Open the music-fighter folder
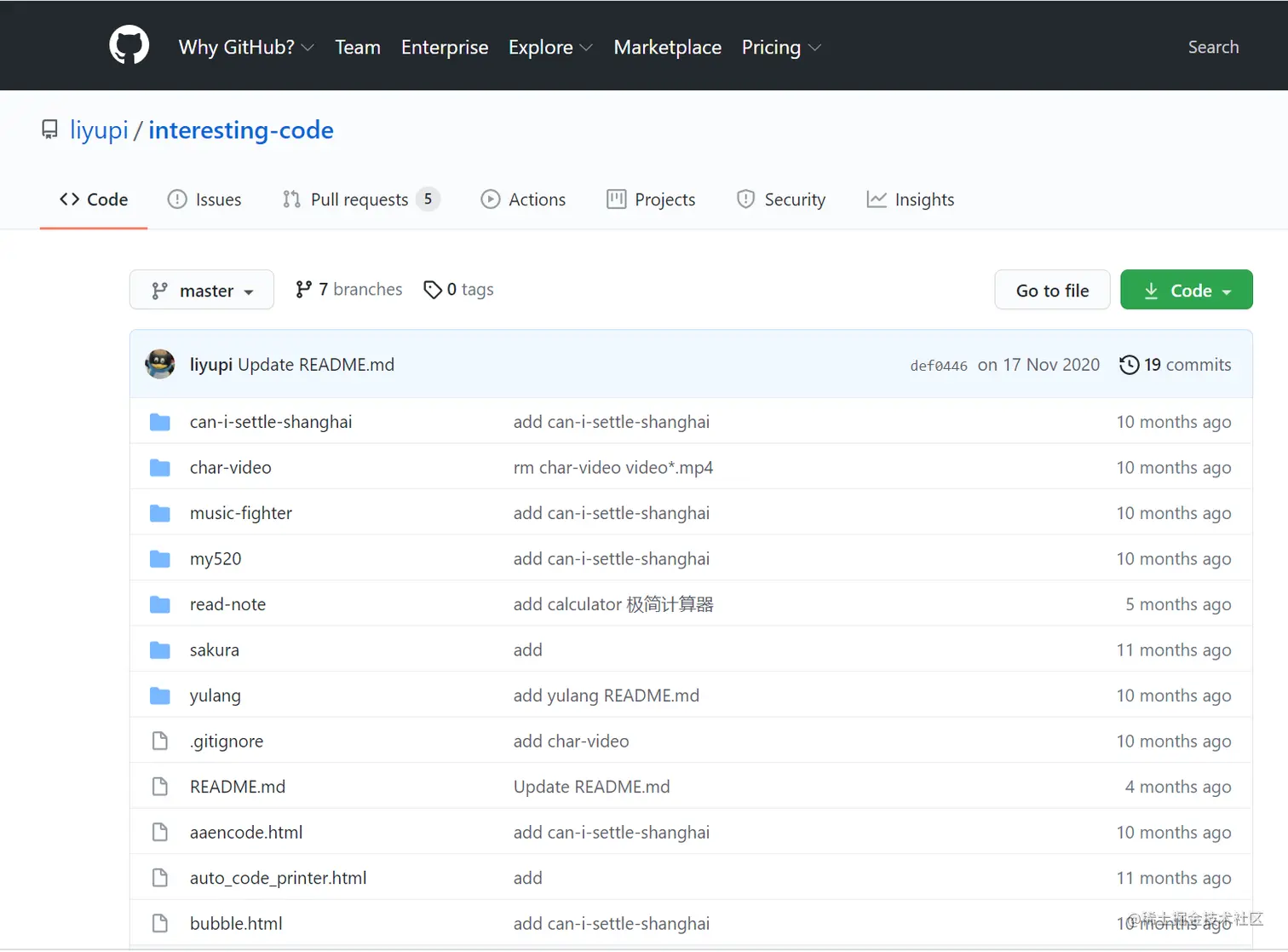Image resolution: width=1288 pixels, height=952 pixels. tap(241, 513)
